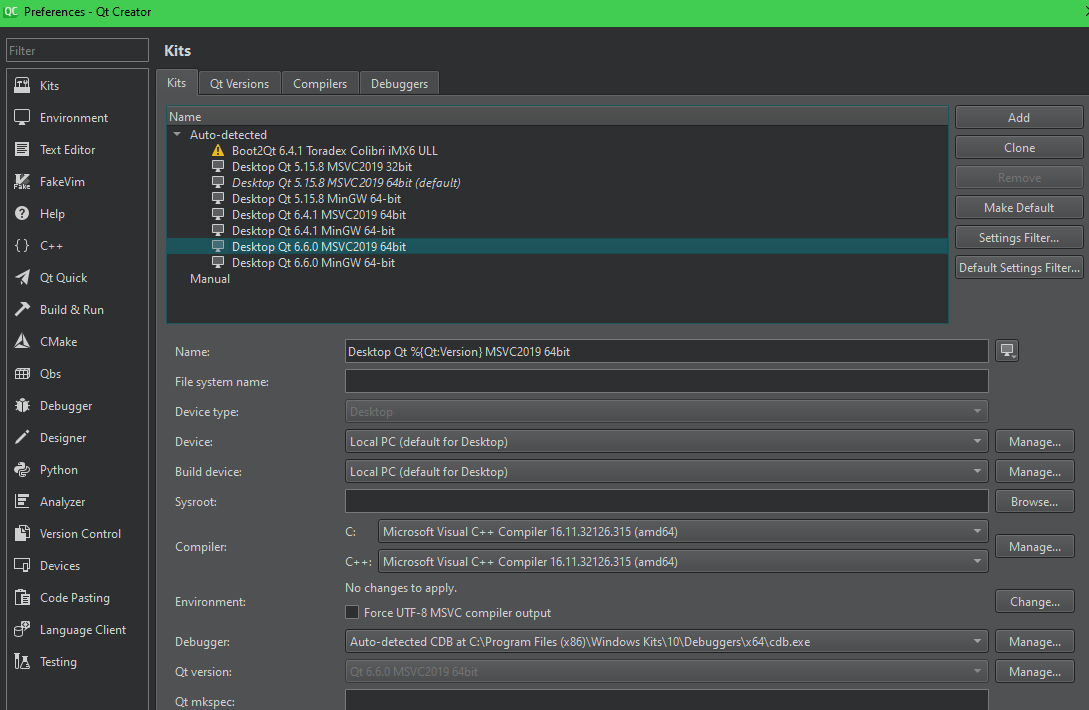This screenshot has width=1089, height=710.
Task: Go to the Help preferences category
Action: (77, 213)
